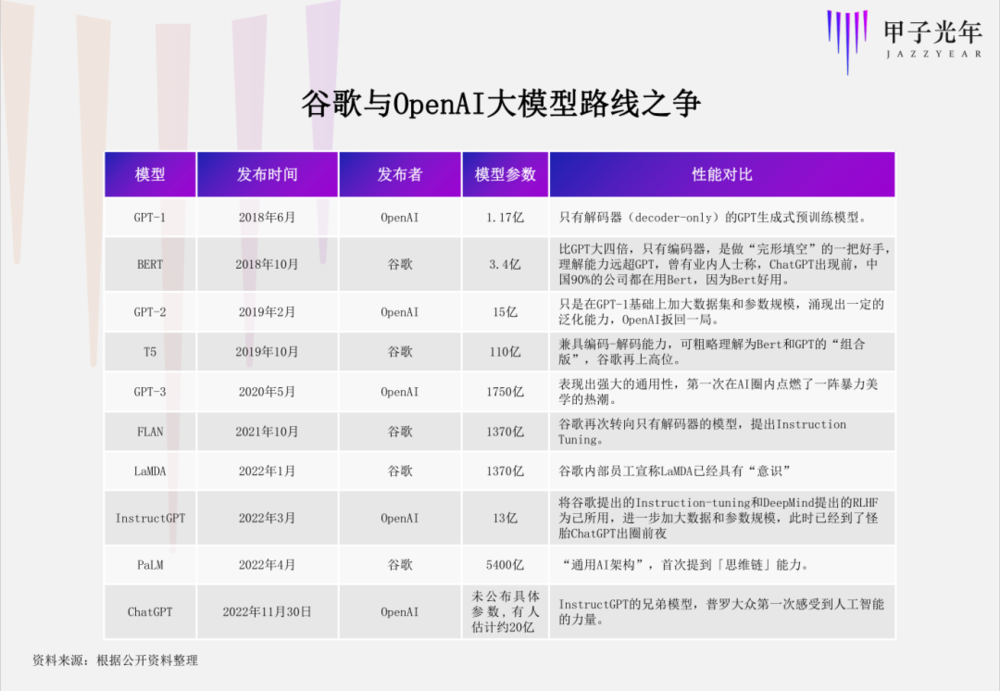Select the BERT row label
The height and width of the screenshot is (691, 1000).
(x=149, y=264)
